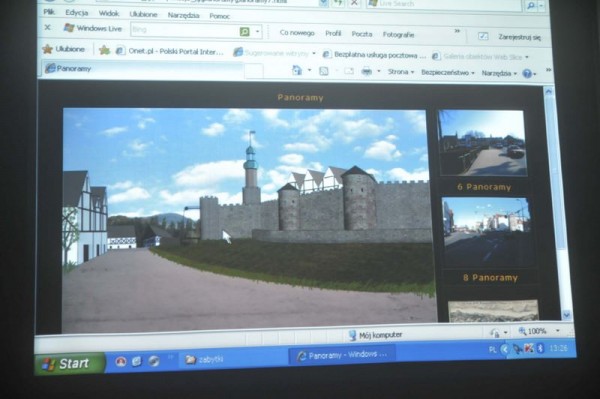Click the Bluetooth tray icon
Image resolution: width=600 pixels, height=399 pixels.
point(540,349)
